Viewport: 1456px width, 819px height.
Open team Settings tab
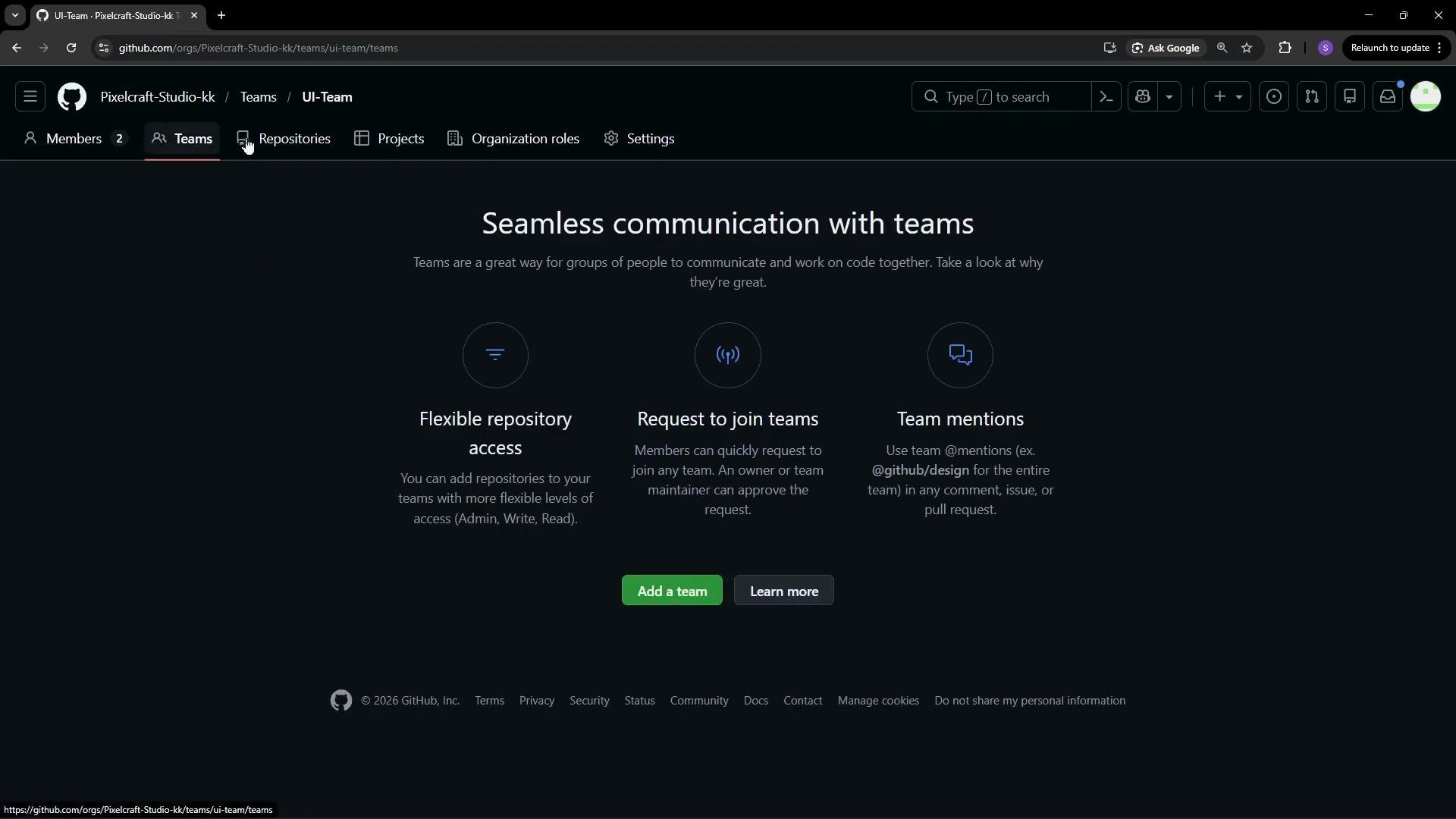click(639, 139)
